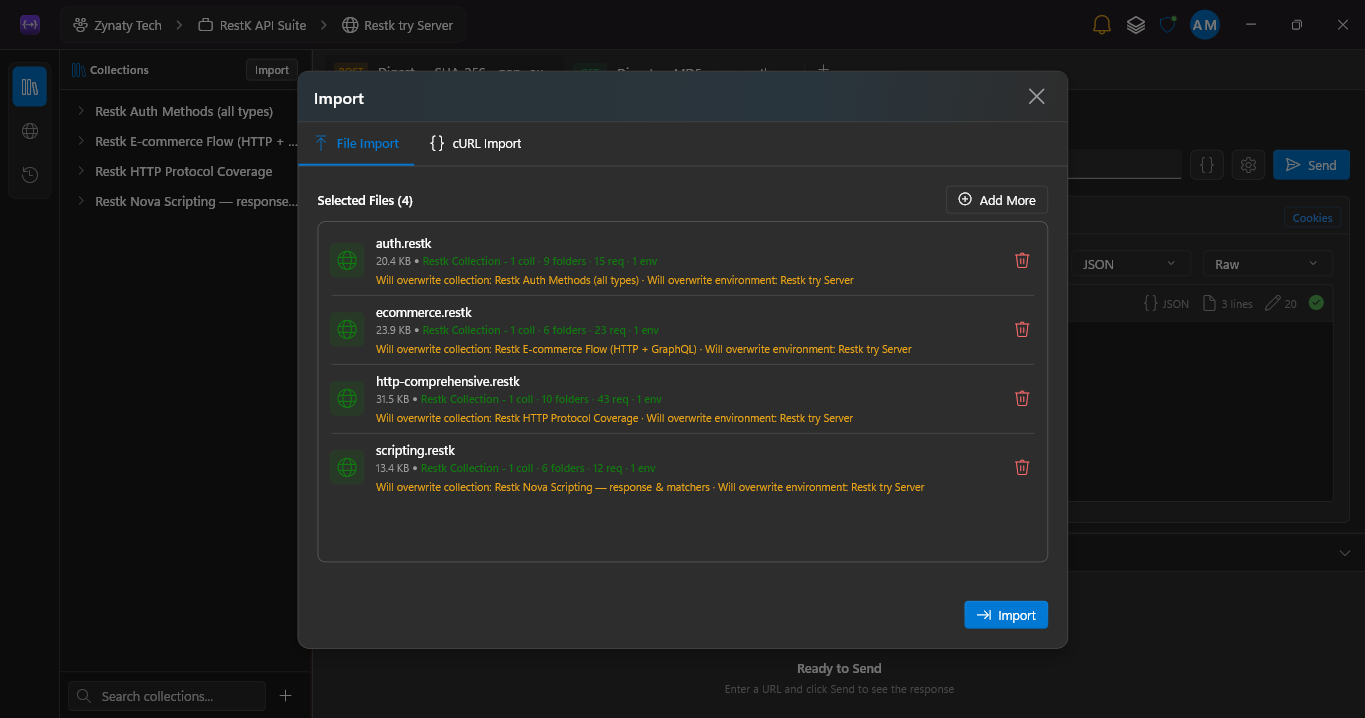Click the globe icon beside scripting.restk
Image resolution: width=1365 pixels, height=718 pixels.
pos(347,467)
